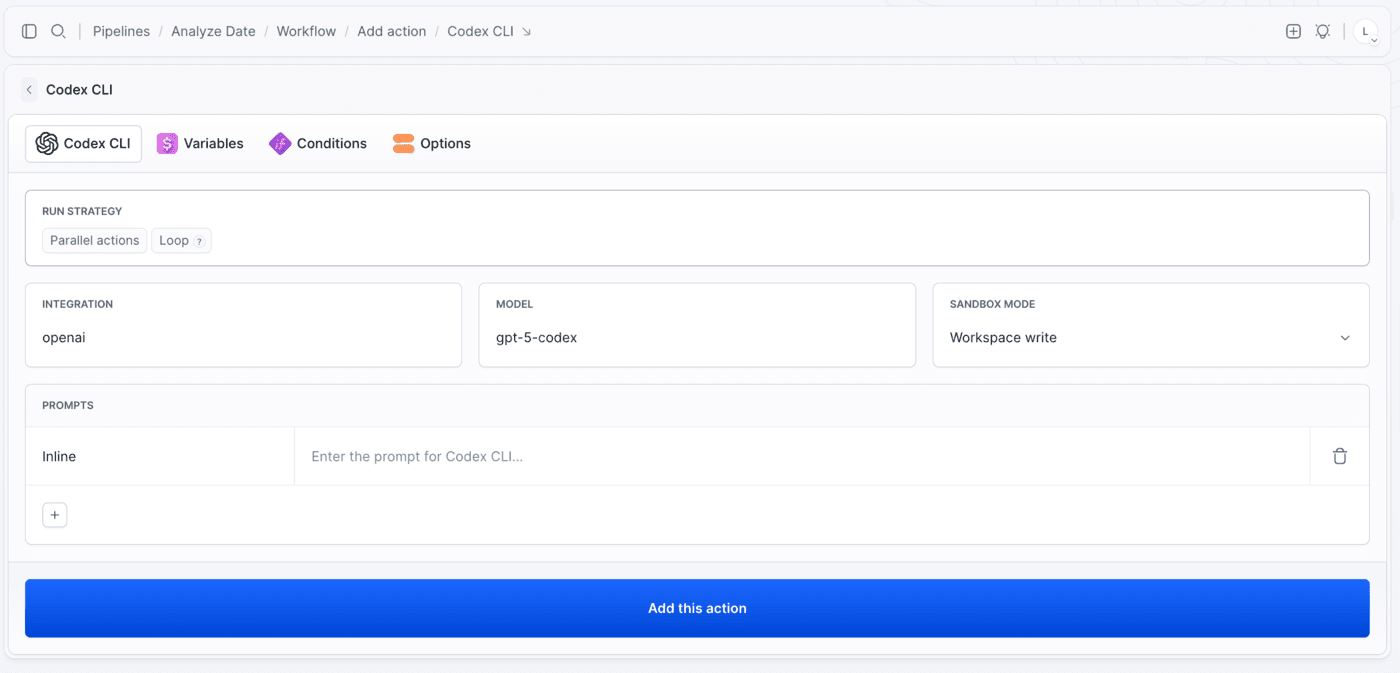The width and height of the screenshot is (1400, 673).
Task: Click the Codex CLI breadcrumb item
Action: click(480, 31)
